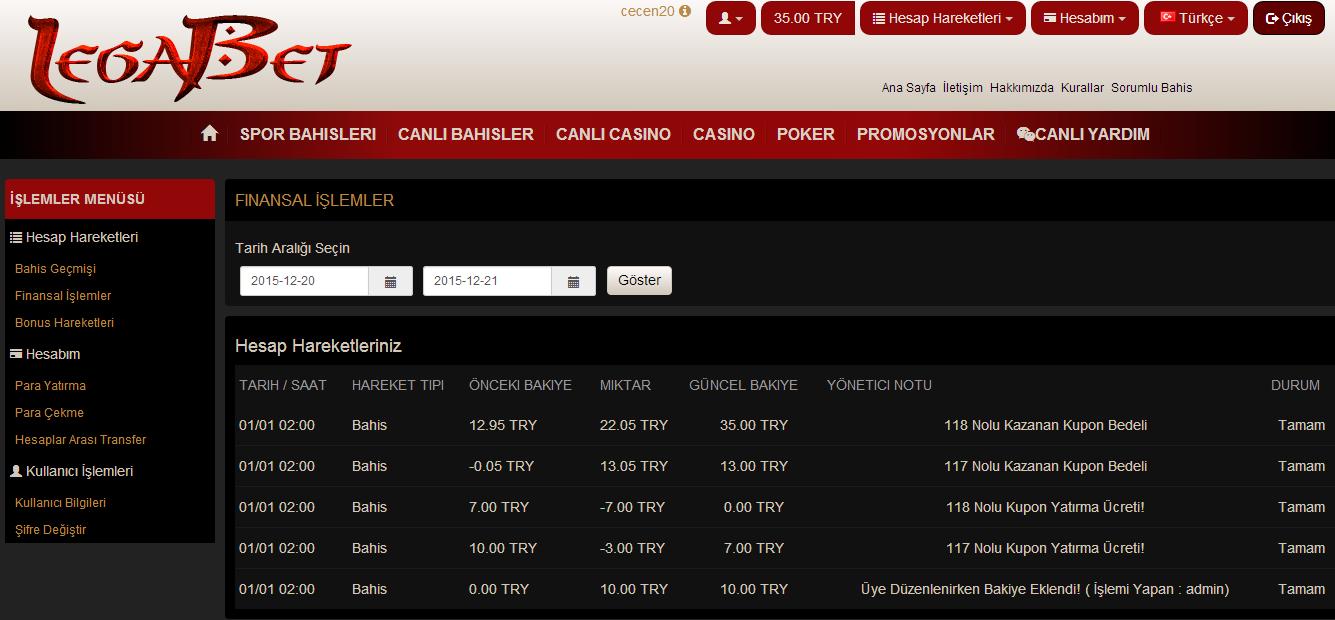Expand the Hesap Hareketleri top dropdown
Viewport: 1335px width, 620px height.
942,18
